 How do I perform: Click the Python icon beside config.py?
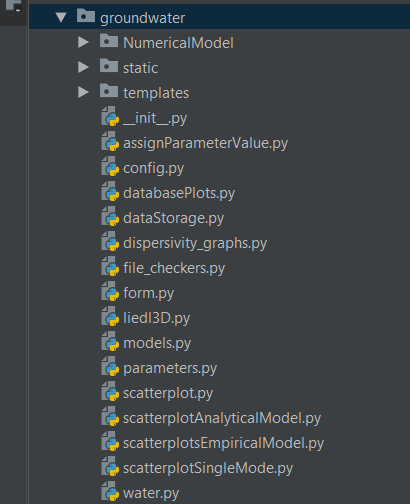110,166
